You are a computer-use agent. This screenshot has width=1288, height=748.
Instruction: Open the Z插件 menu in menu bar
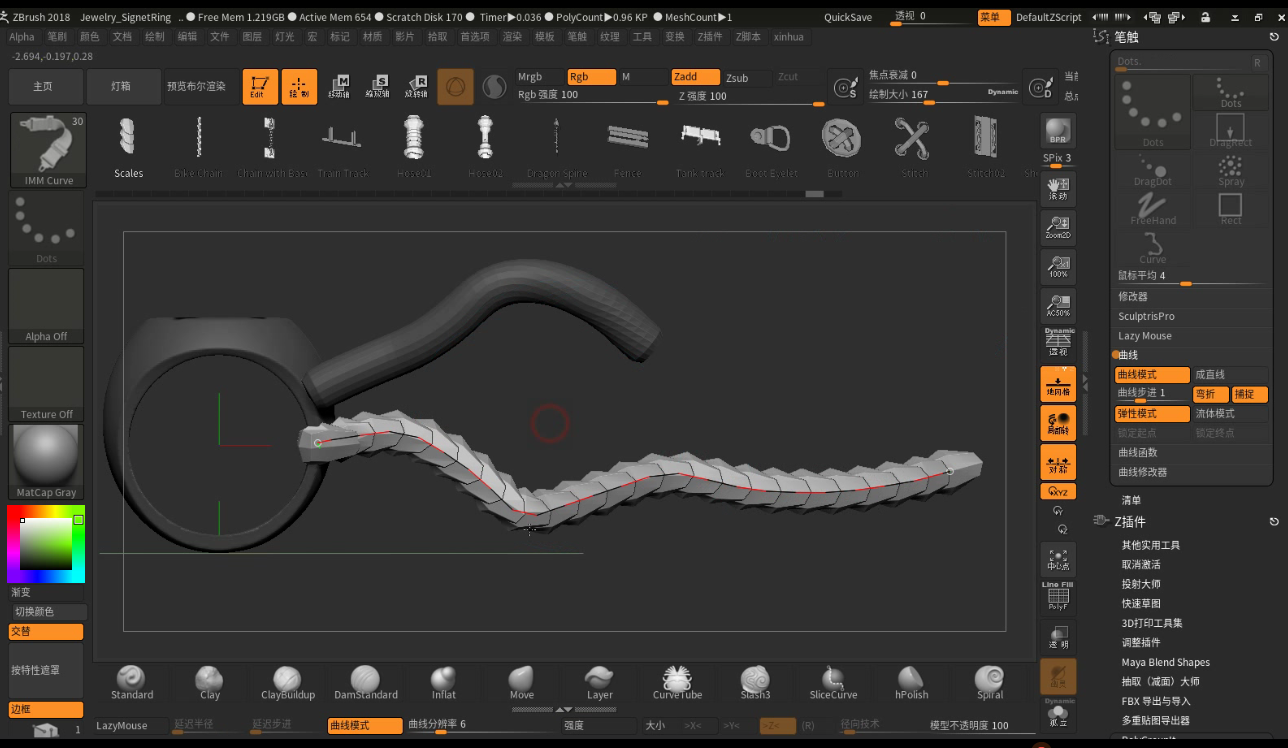pyautogui.click(x=710, y=37)
